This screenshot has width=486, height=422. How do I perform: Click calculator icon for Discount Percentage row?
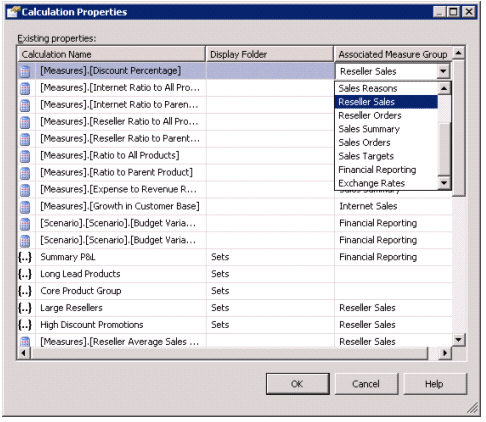pyautogui.click(x=25, y=71)
